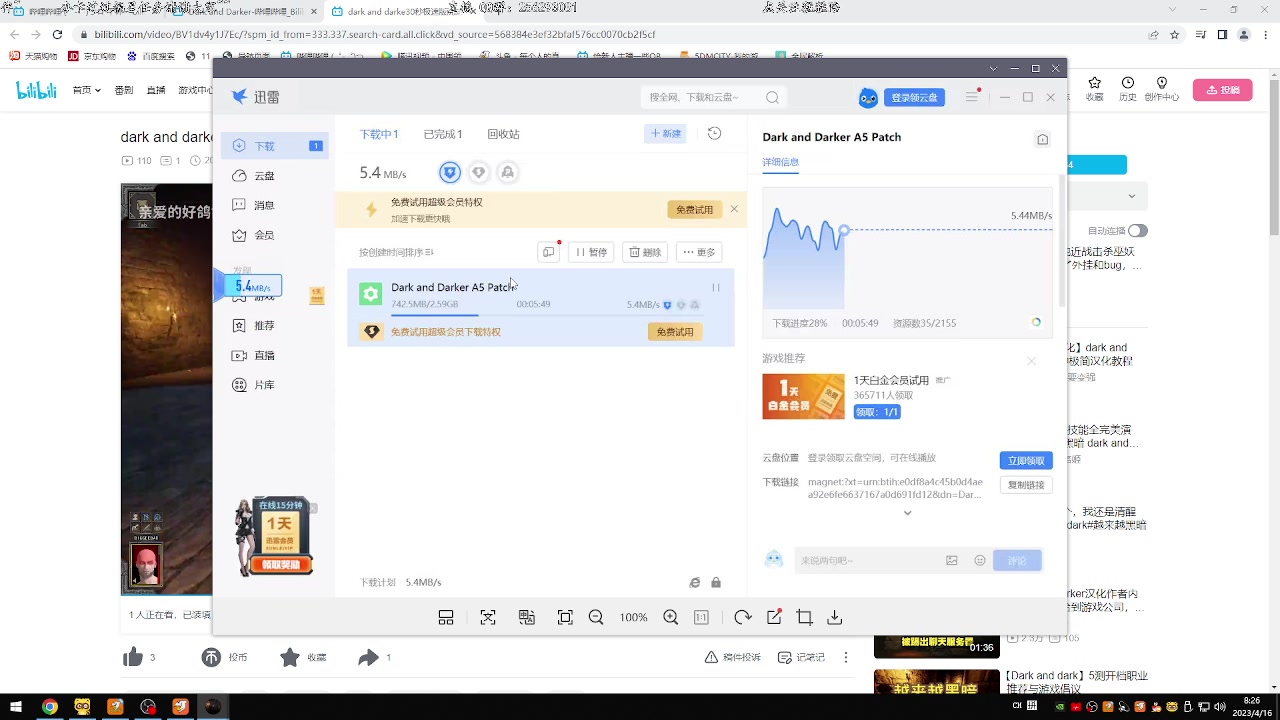The image size is (1280, 720).
Task: Select the crop tool in viewer toolbar
Action: pos(804,618)
